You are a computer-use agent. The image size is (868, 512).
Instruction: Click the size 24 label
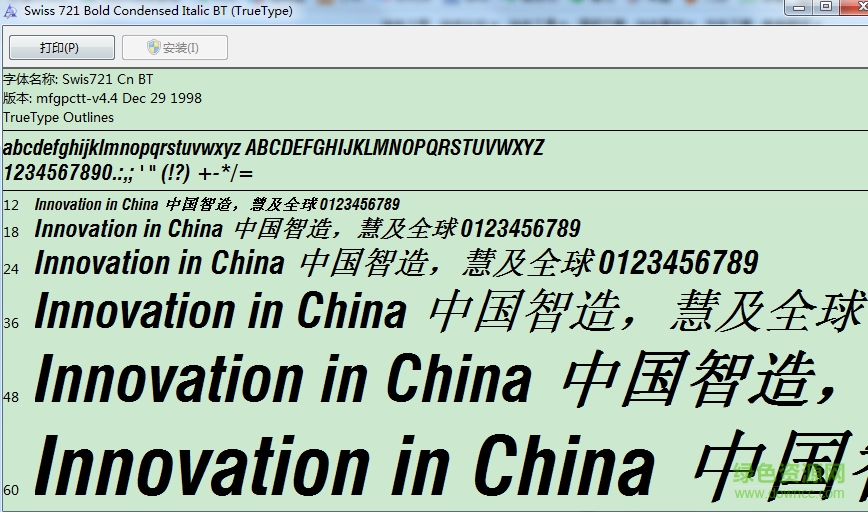coord(11,269)
